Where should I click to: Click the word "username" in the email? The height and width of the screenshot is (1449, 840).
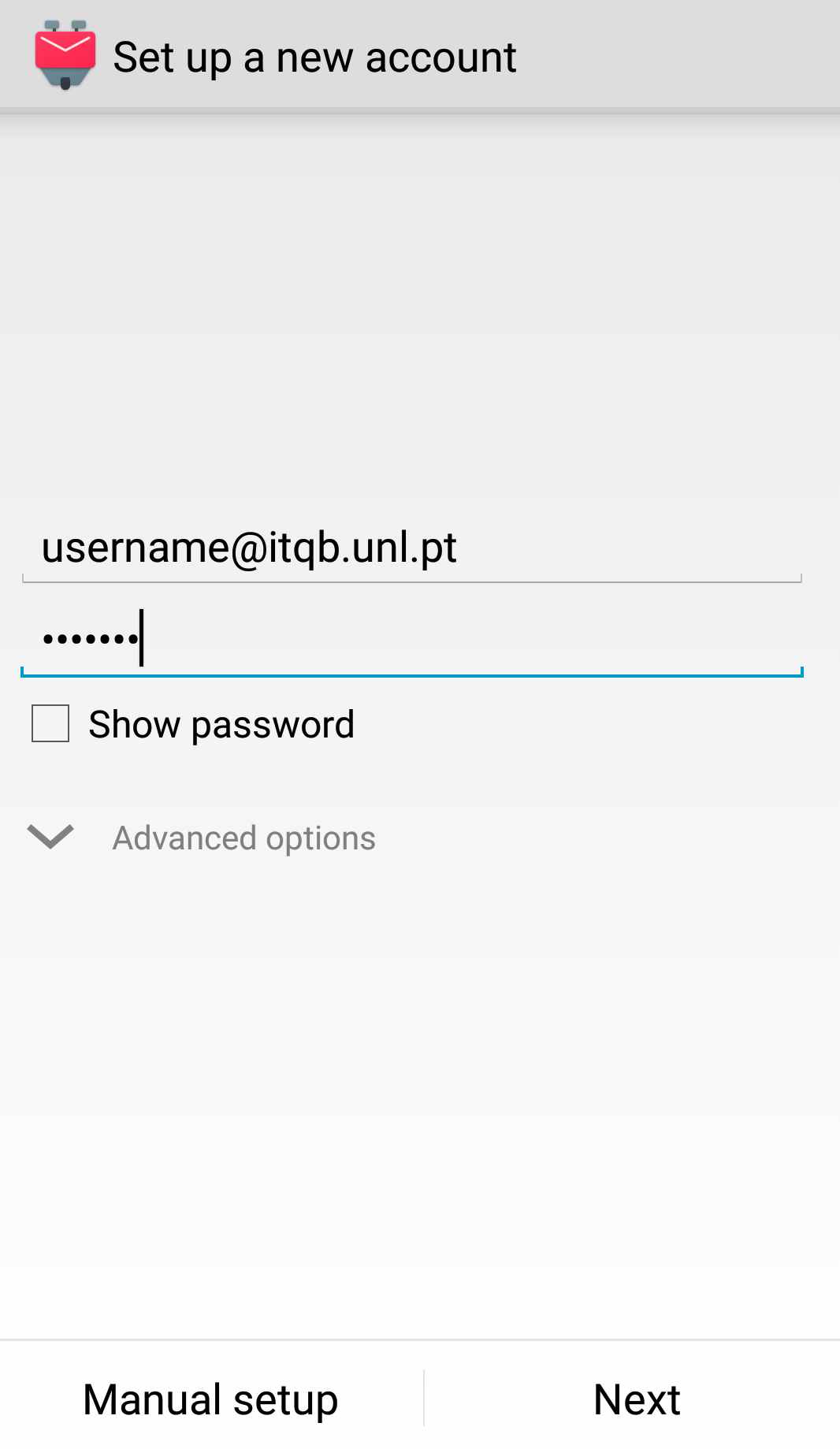[135, 548]
